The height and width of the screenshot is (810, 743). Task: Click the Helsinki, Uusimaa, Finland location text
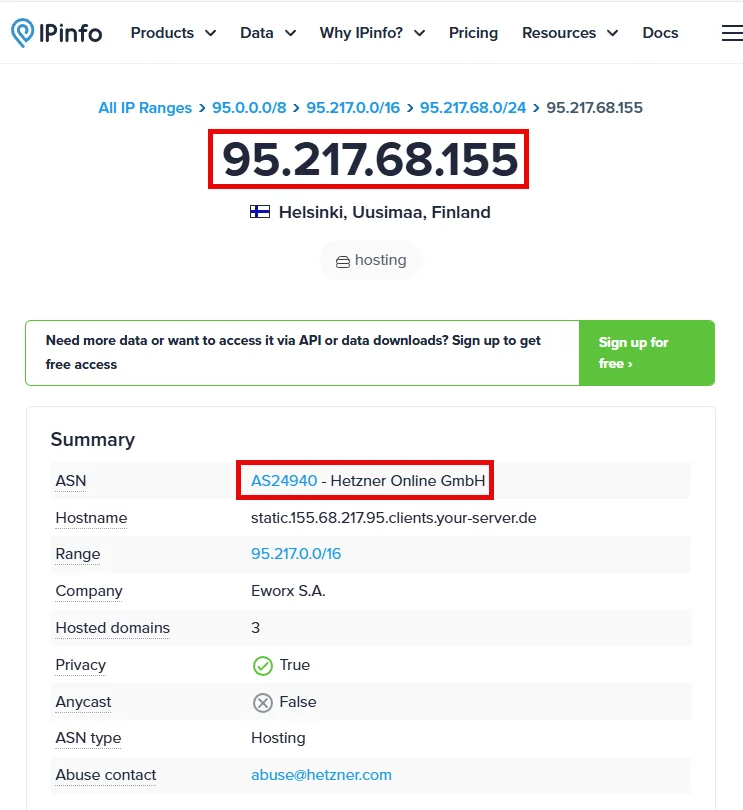[384, 212]
